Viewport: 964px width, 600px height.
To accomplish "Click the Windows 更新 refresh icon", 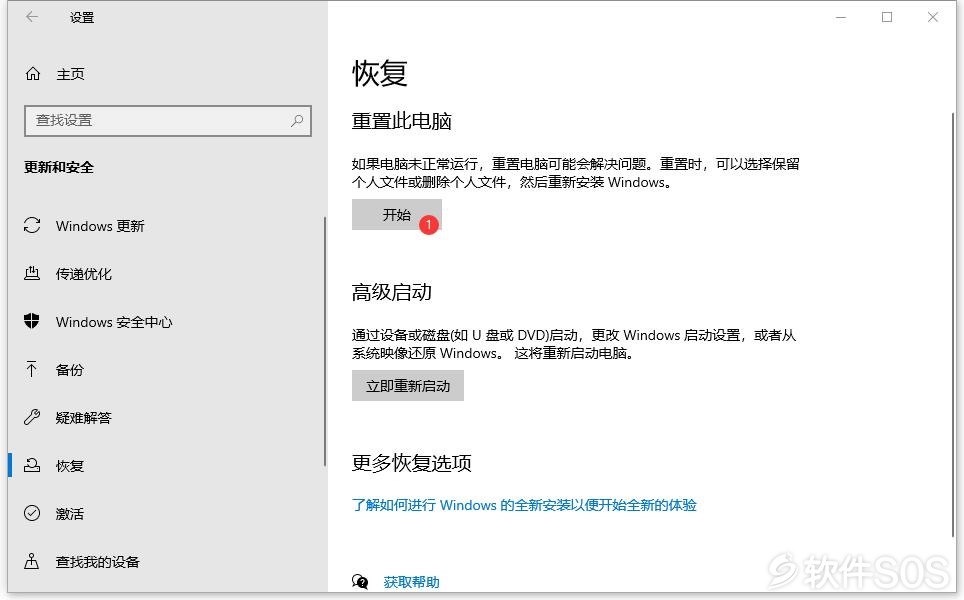I will pyautogui.click(x=32, y=226).
